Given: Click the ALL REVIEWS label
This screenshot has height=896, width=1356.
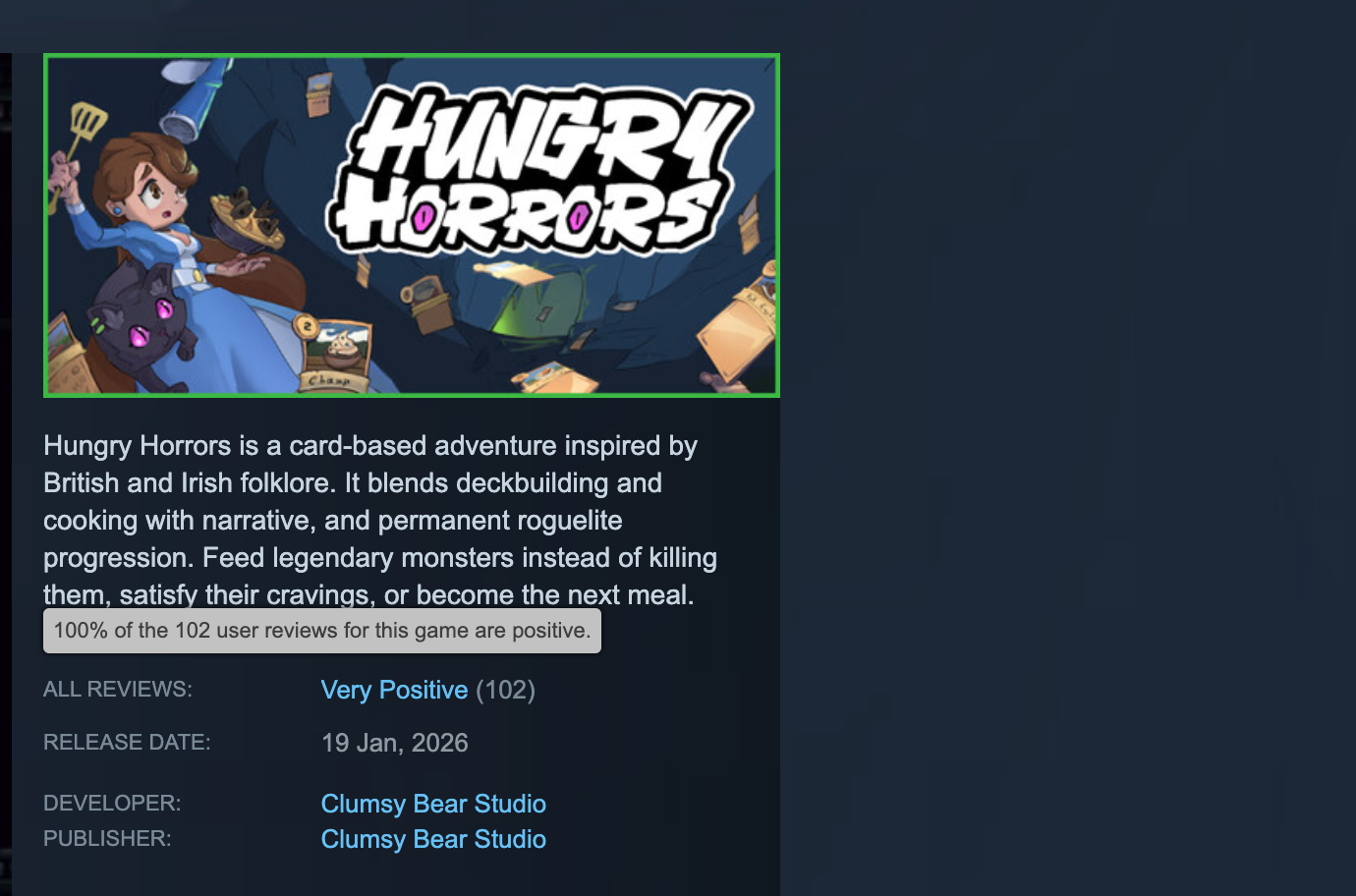Looking at the screenshot, I should point(118,690).
